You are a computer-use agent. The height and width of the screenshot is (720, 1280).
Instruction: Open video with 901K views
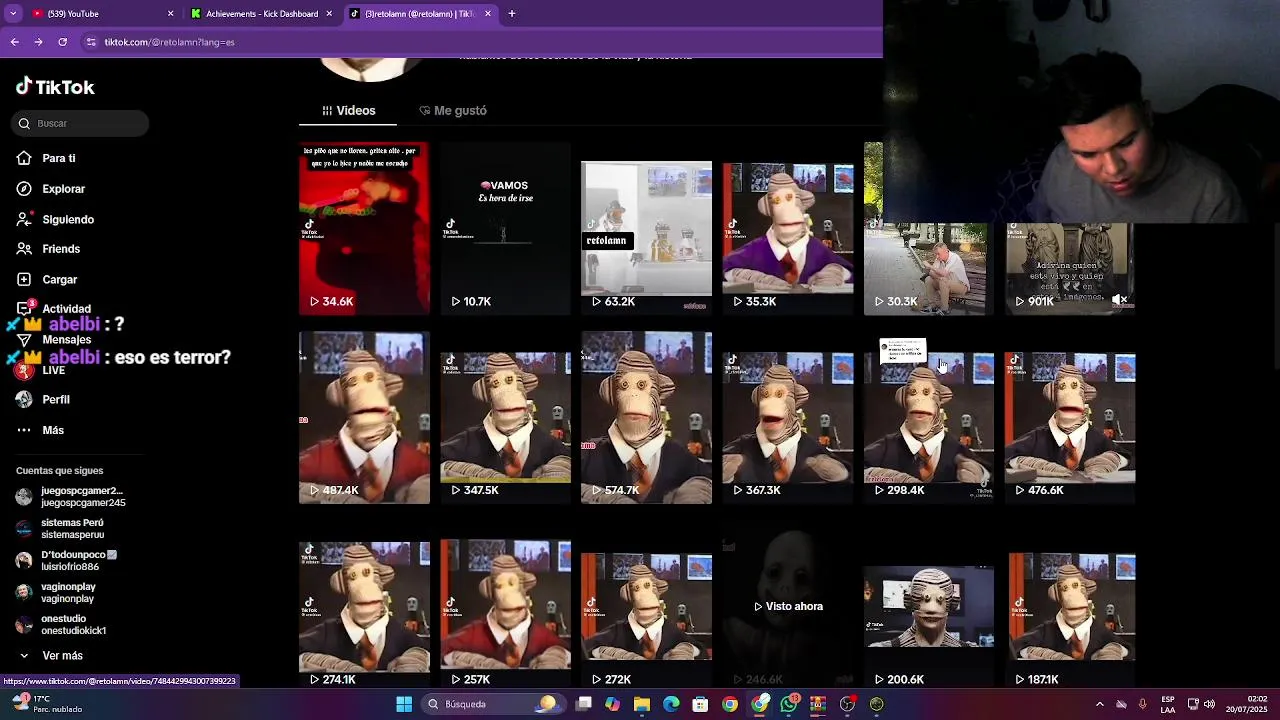tap(1070, 268)
